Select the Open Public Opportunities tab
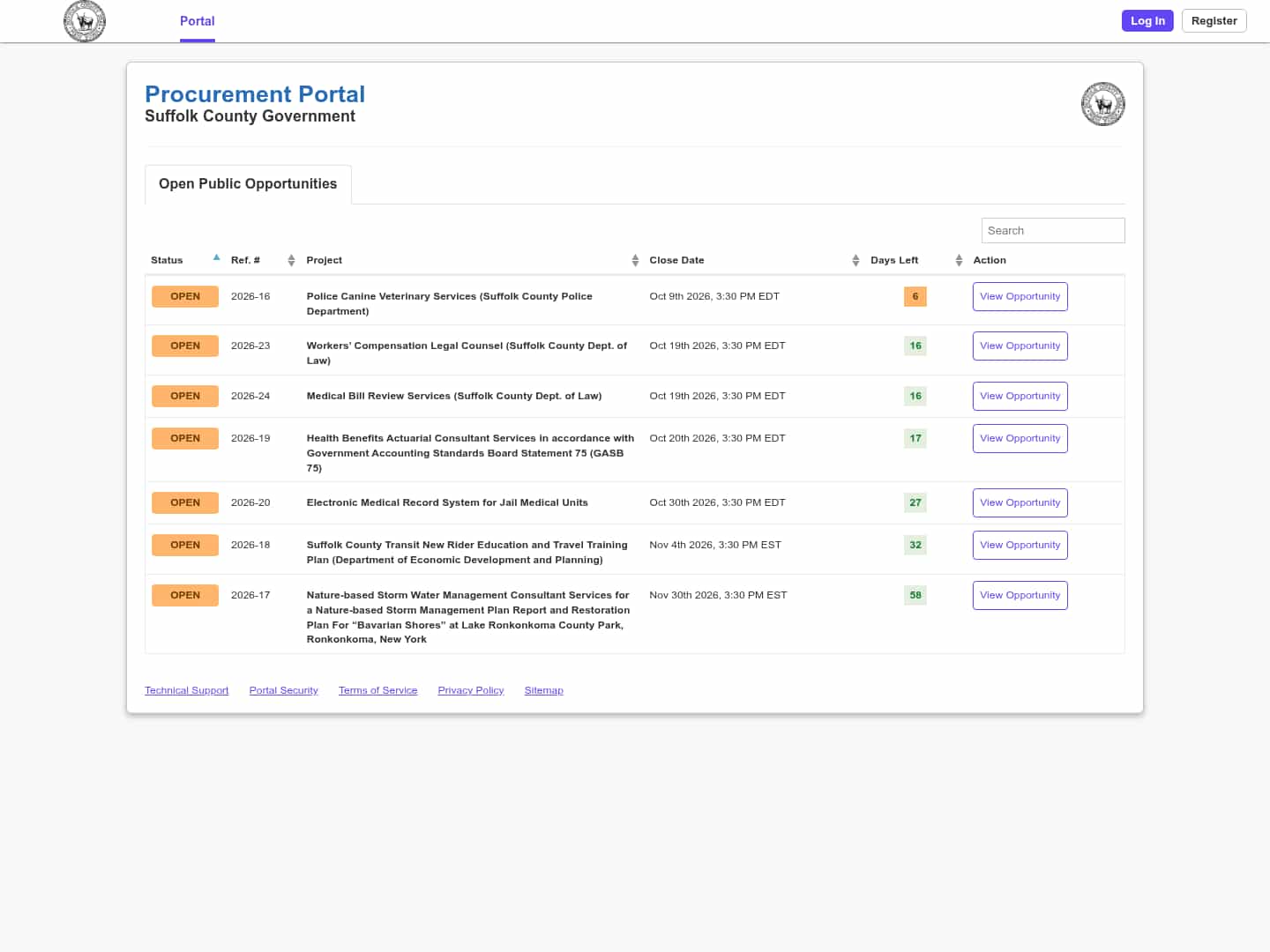This screenshot has width=1270, height=952. point(248,184)
